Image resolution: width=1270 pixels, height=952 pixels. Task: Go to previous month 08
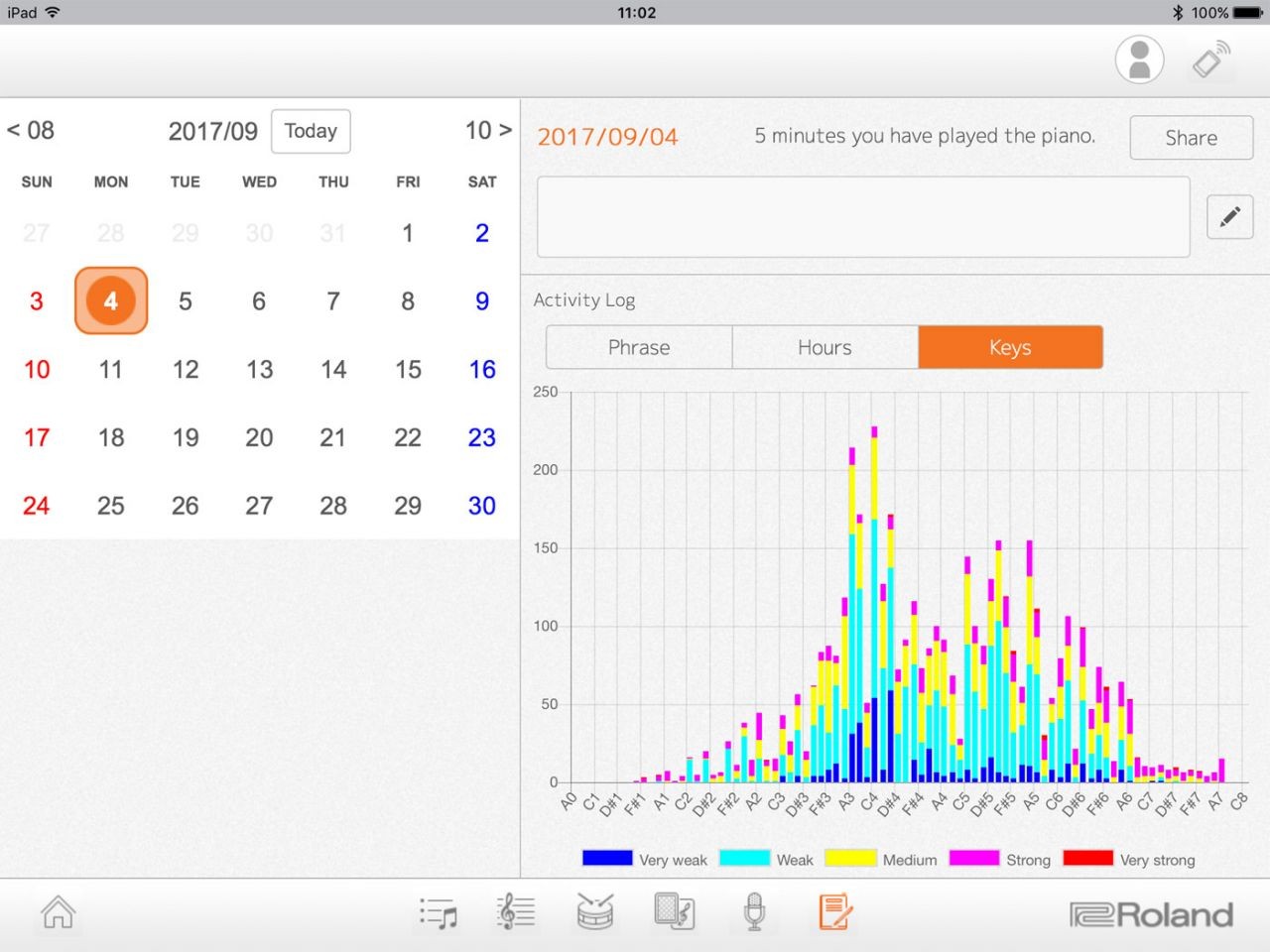point(31,131)
